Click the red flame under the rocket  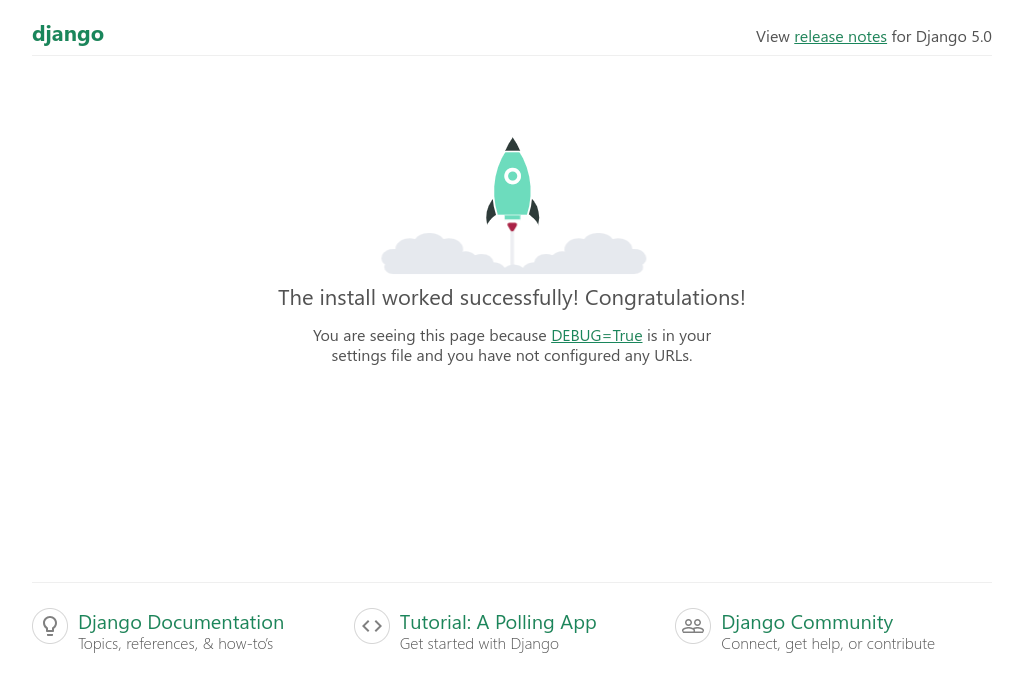[x=512, y=227]
